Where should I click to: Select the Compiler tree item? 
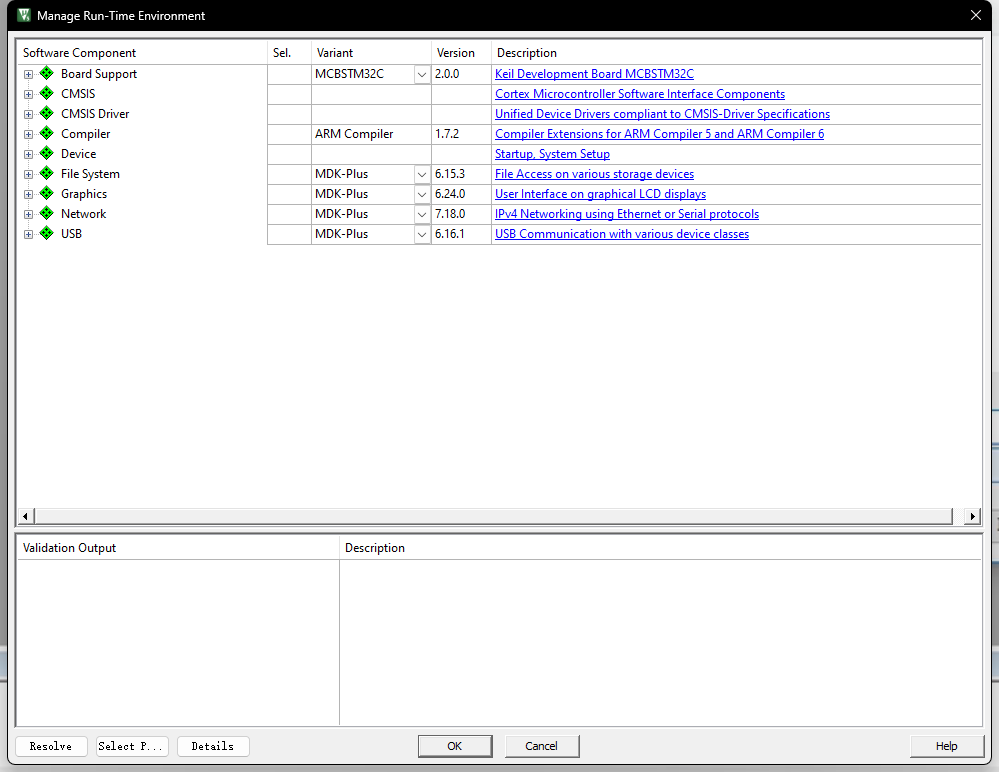pyautogui.click(x=85, y=134)
